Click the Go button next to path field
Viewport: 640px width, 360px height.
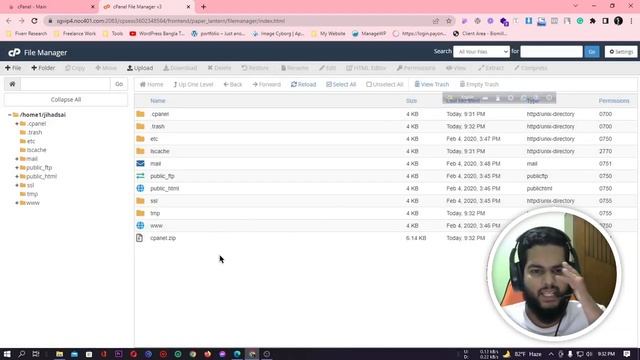click(x=119, y=84)
